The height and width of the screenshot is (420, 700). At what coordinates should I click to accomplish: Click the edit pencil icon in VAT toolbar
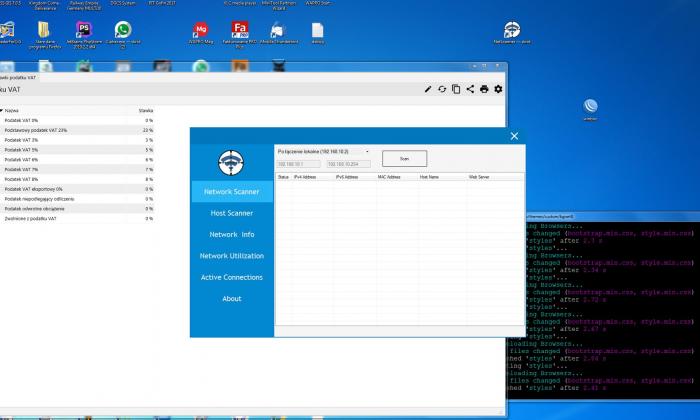click(x=428, y=89)
